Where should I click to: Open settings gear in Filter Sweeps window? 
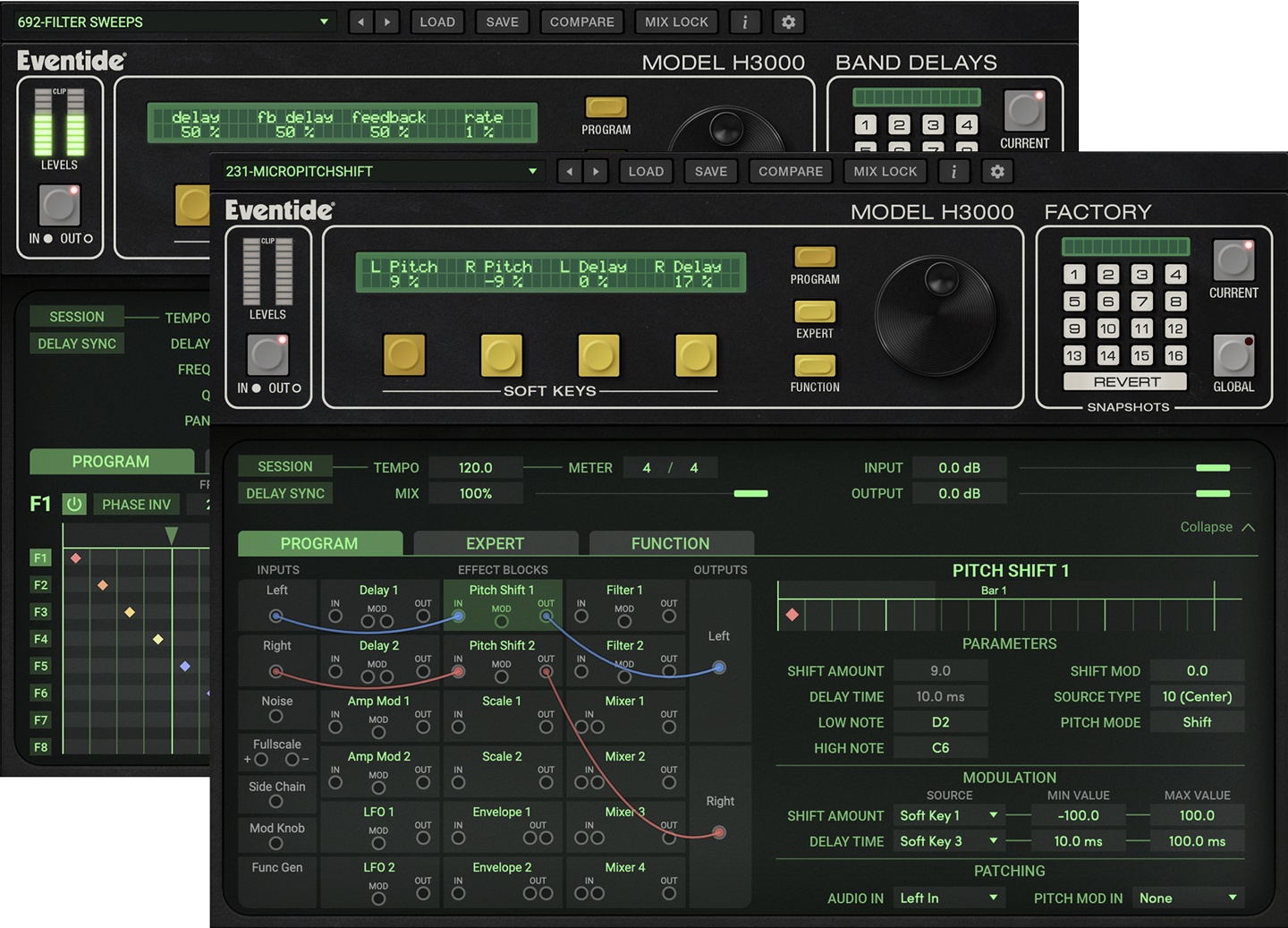pyautogui.click(x=788, y=21)
